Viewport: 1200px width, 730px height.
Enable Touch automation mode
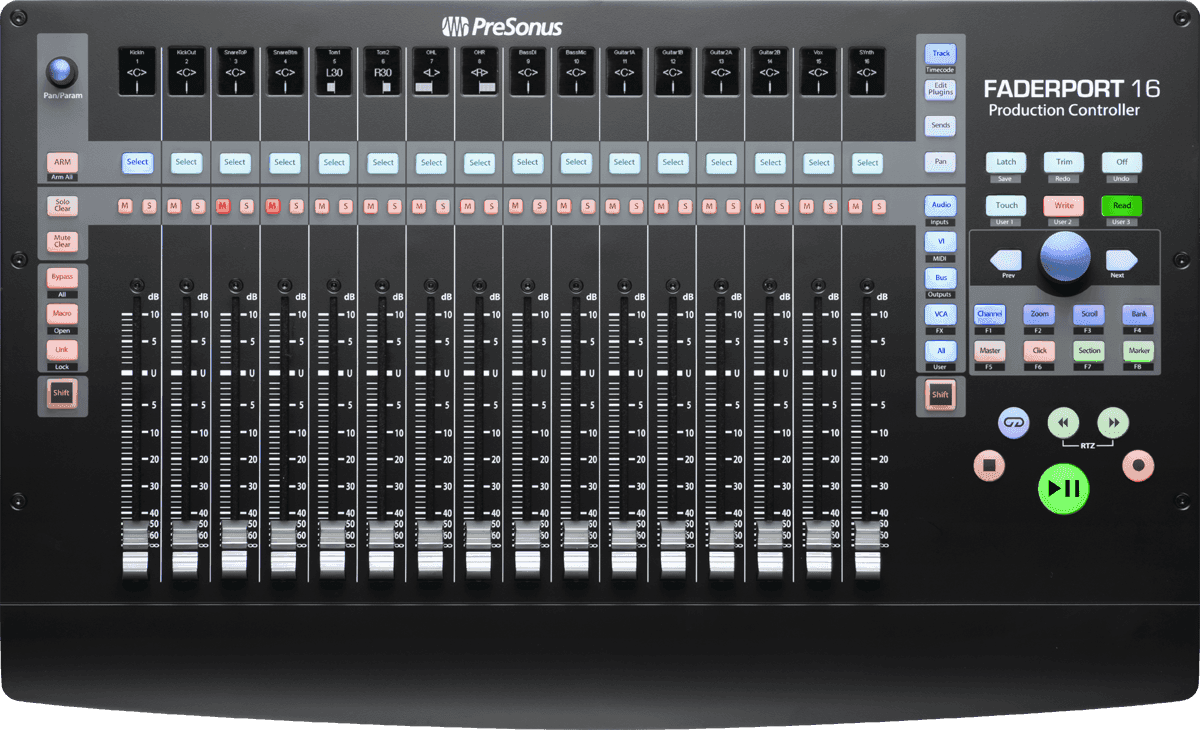pyautogui.click(x=1006, y=205)
